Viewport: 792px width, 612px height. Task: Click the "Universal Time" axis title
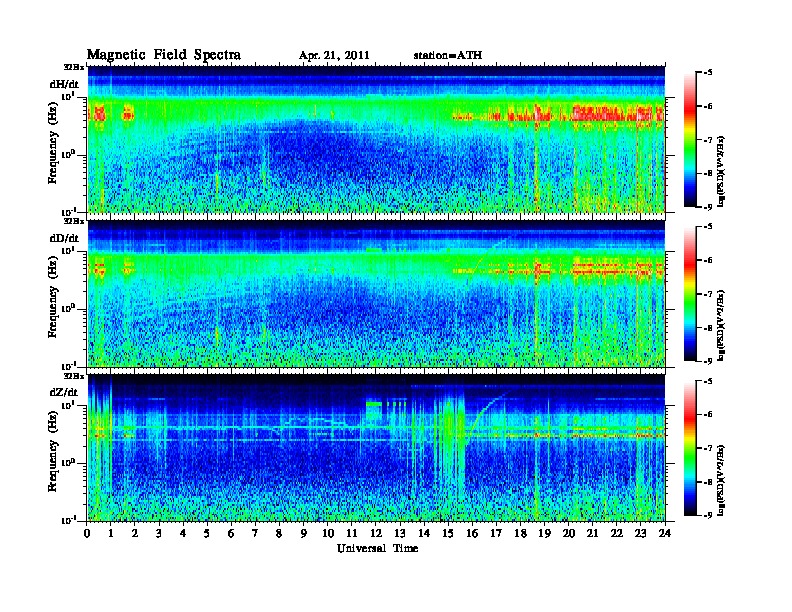377,548
